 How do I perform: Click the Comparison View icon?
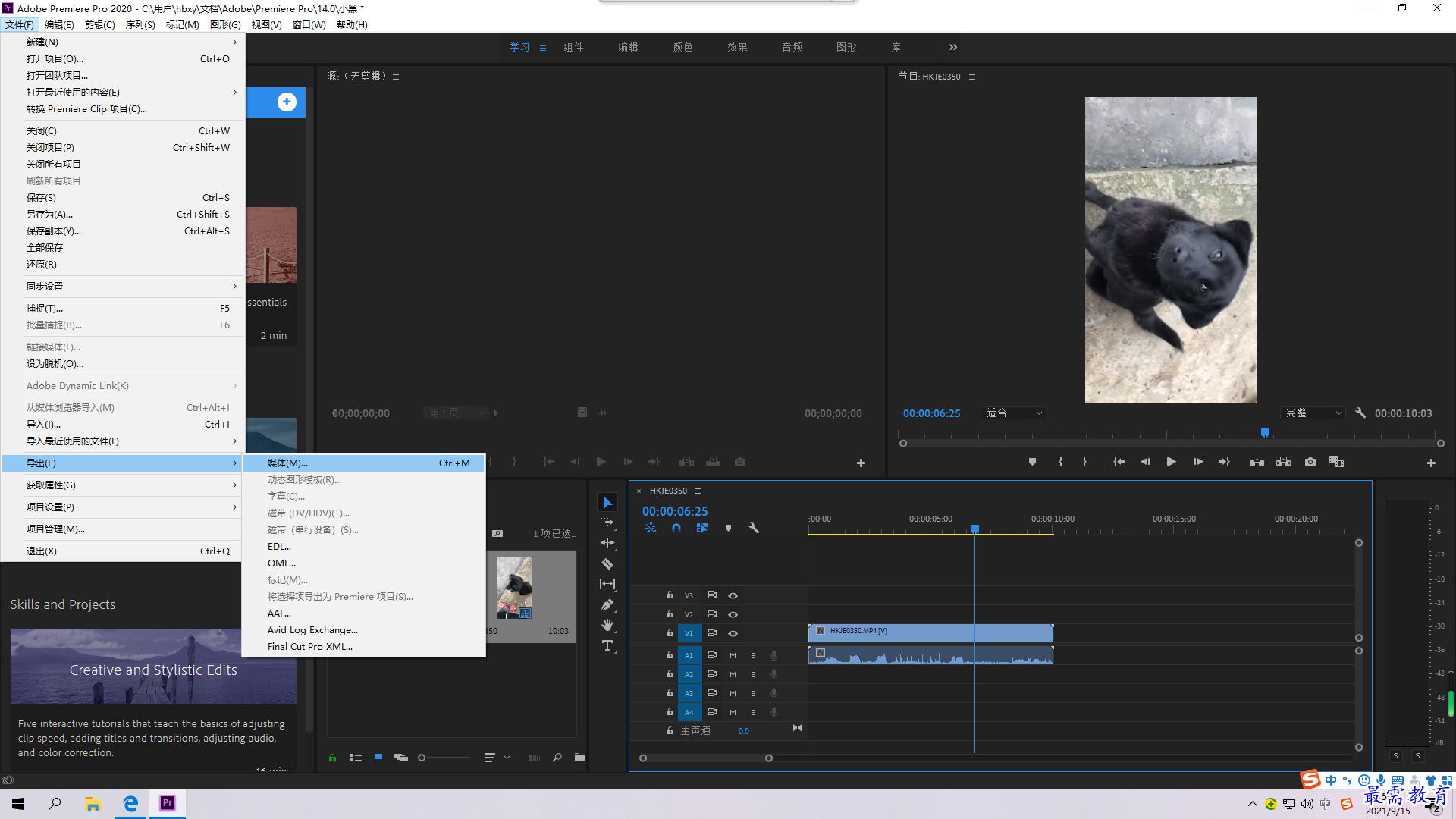tap(1336, 462)
